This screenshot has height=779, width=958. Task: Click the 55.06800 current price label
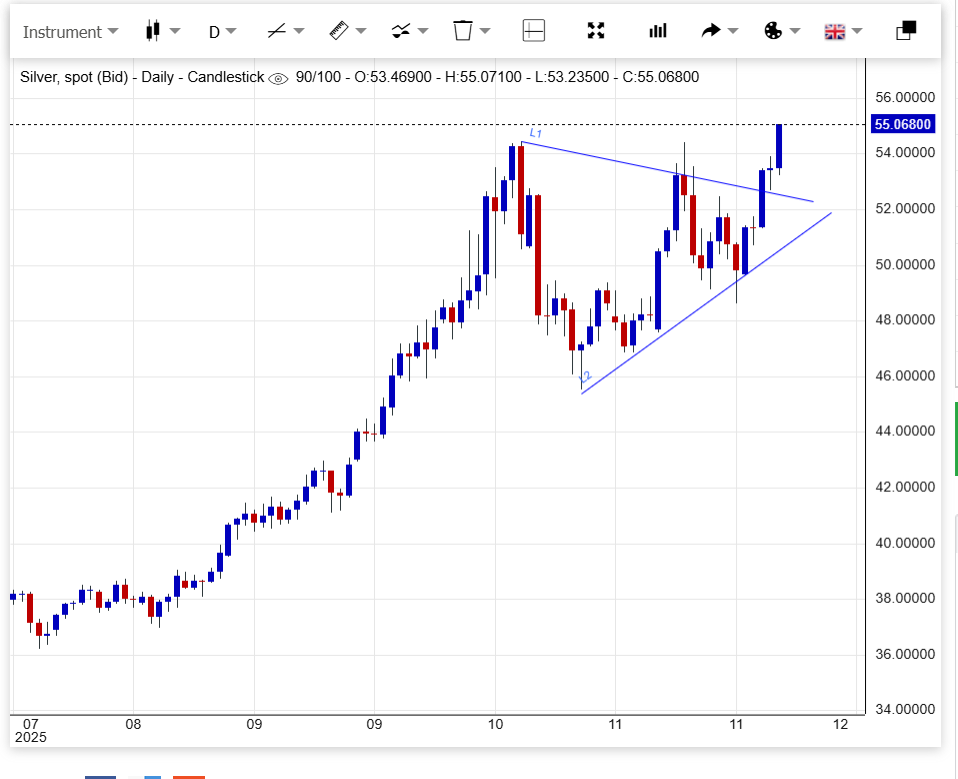coord(902,125)
